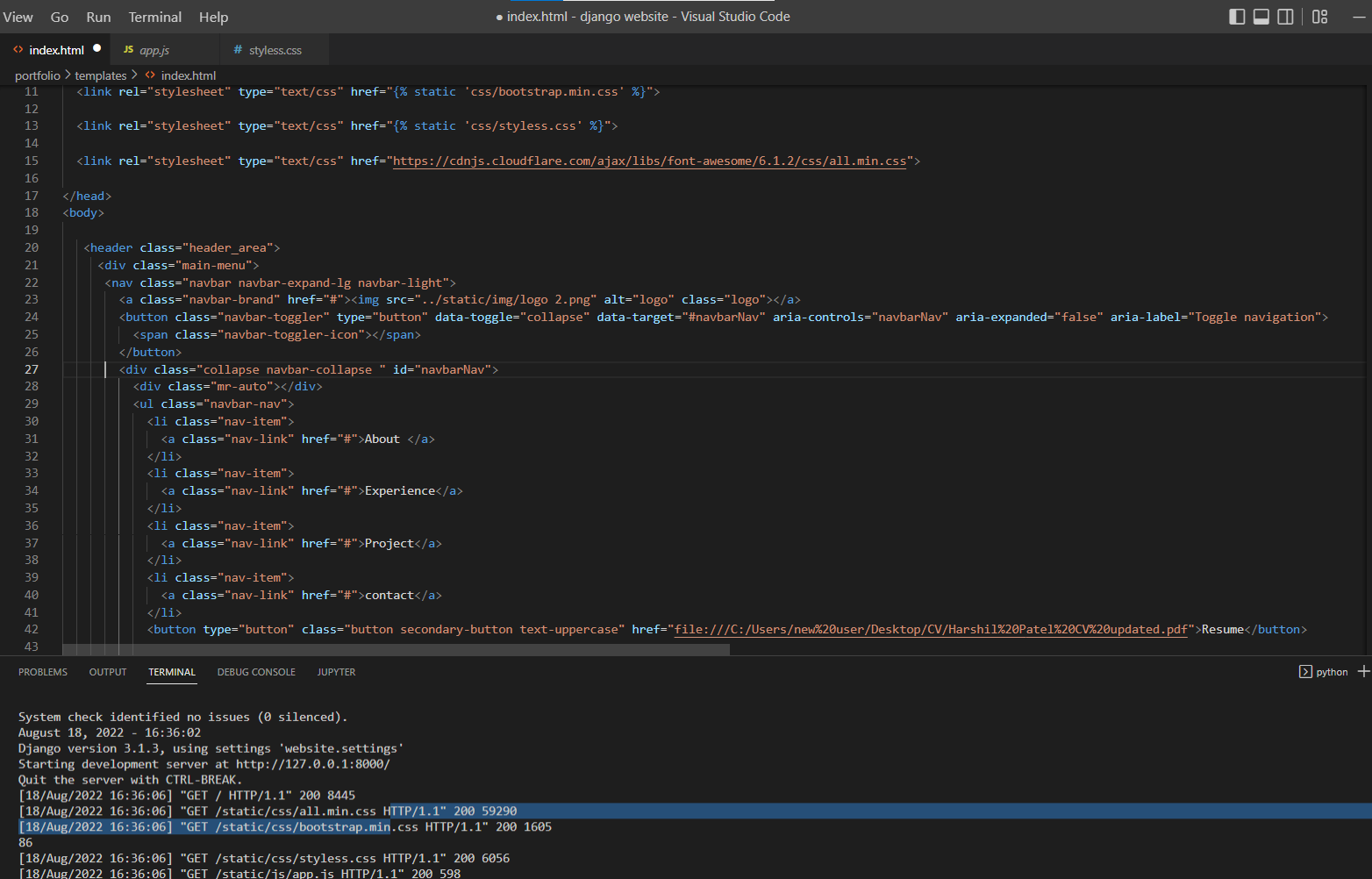
Task: Click the GET /static/js/app.js log line
Action: (x=239, y=874)
